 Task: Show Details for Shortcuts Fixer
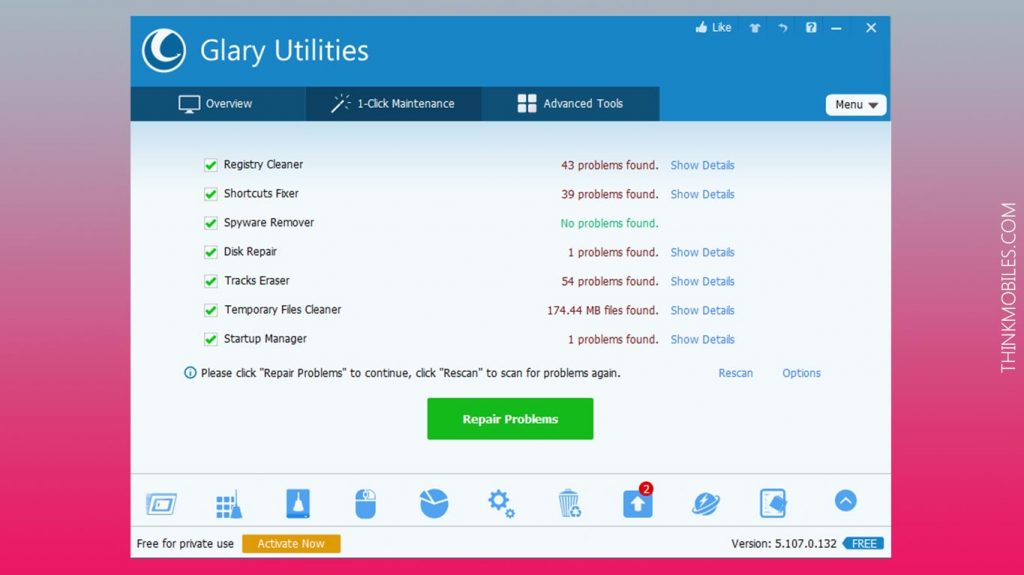point(702,194)
